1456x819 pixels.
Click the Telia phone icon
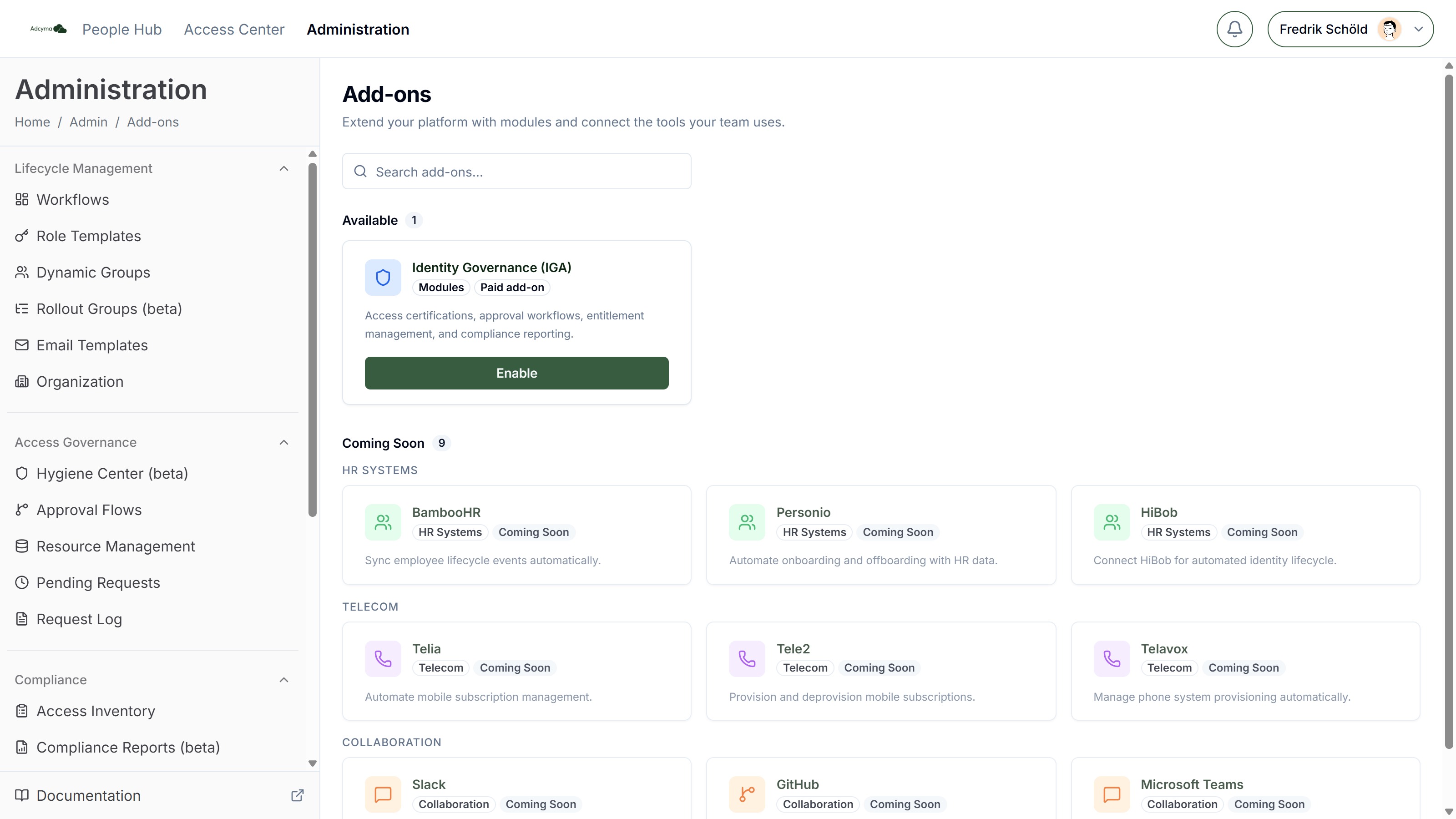(x=383, y=658)
